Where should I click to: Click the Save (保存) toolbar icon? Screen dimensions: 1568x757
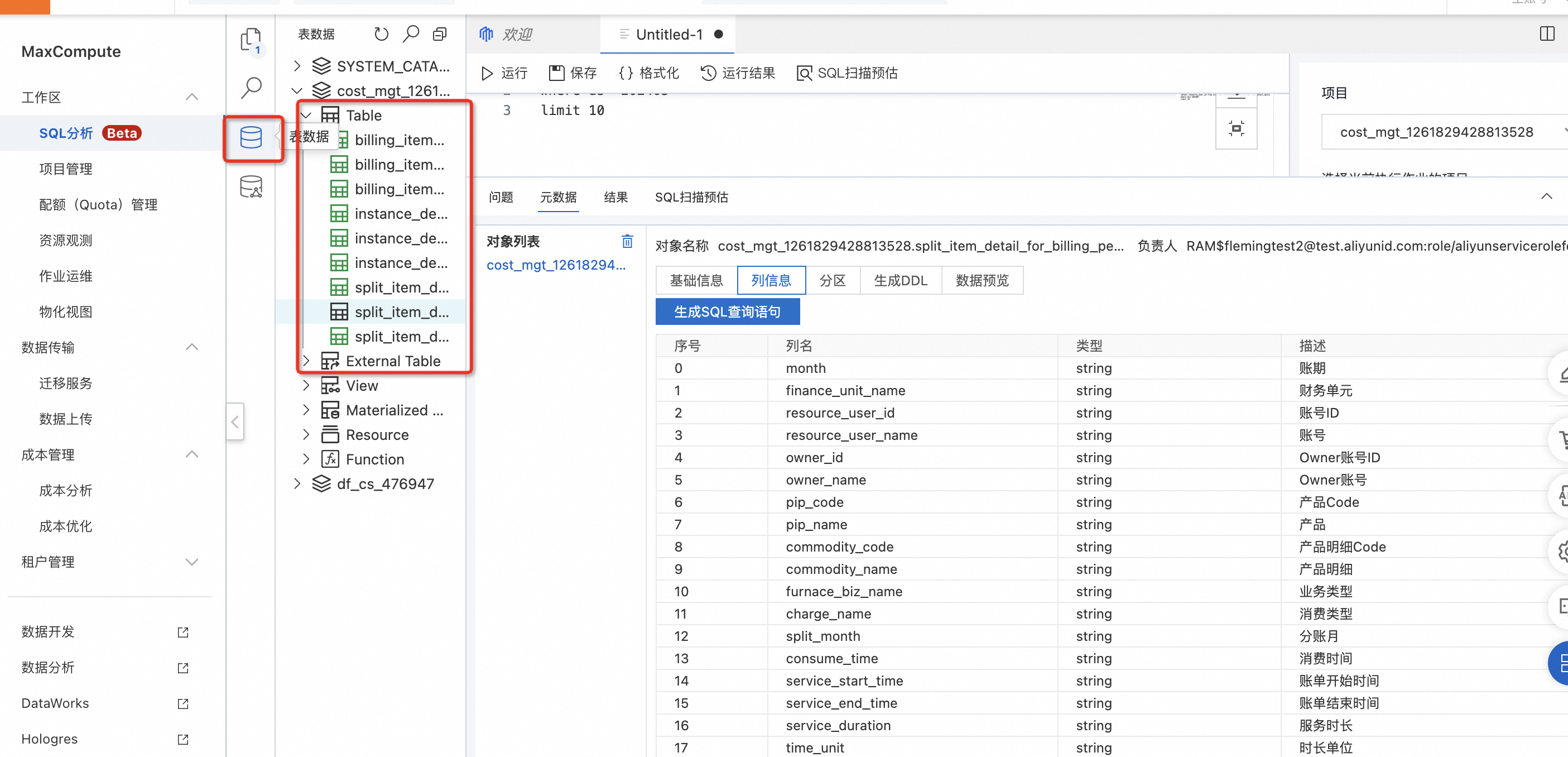coord(556,74)
